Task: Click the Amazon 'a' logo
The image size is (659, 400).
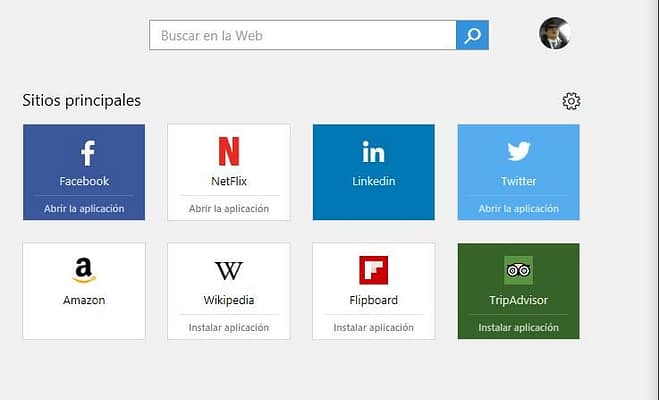Action: (84, 270)
